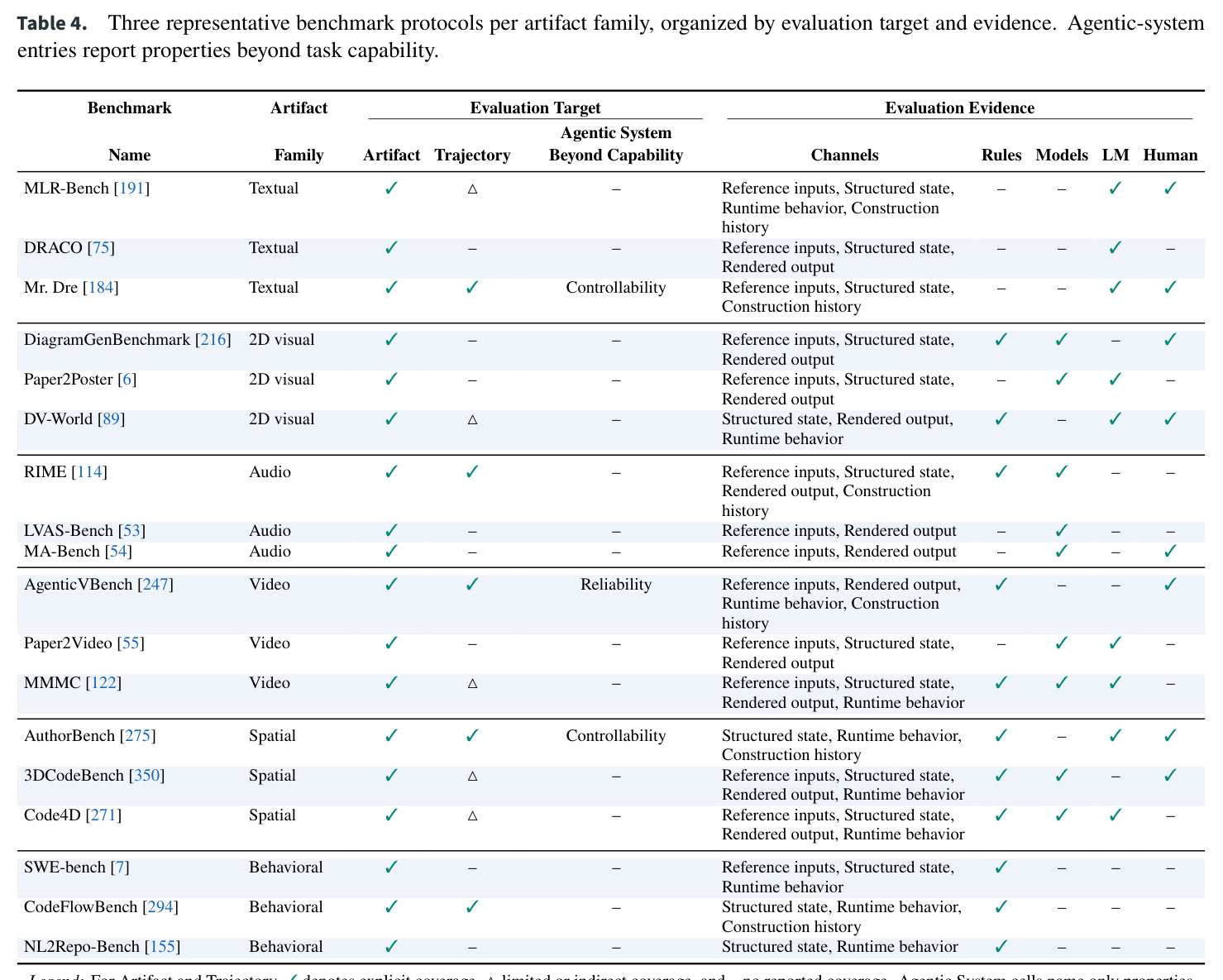Click the Trajectory triangle mark for 3DCodeBench
Image resolution: width=1223 pixels, height=980 pixels.
472,777
